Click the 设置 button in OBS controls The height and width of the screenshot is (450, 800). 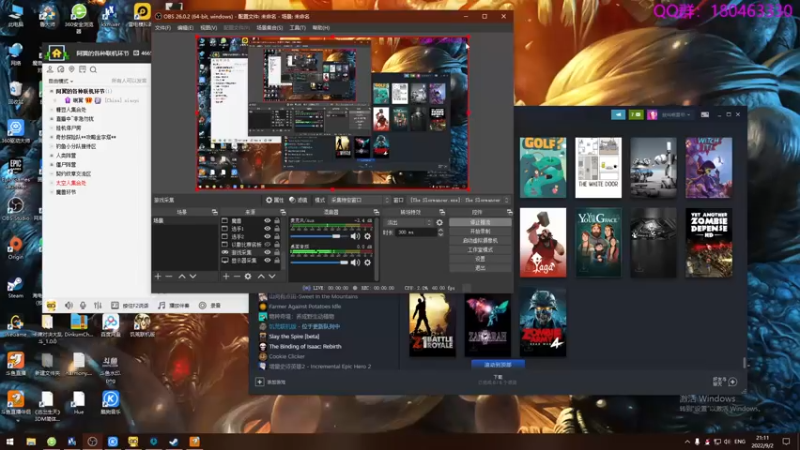pyautogui.click(x=480, y=259)
